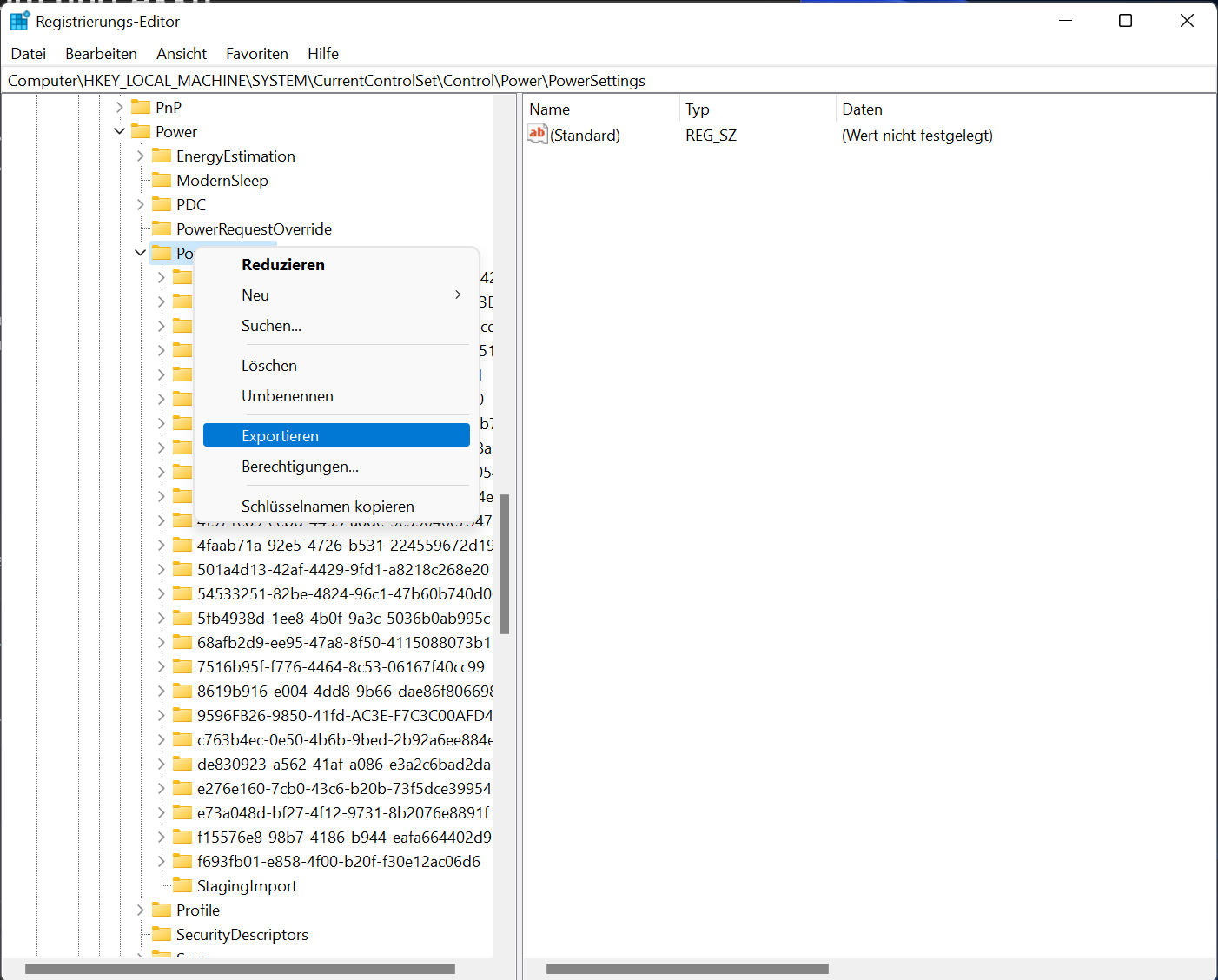The height and width of the screenshot is (980, 1218).
Task: Choose Umbenennen in the context menu
Action: [x=336, y=396]
